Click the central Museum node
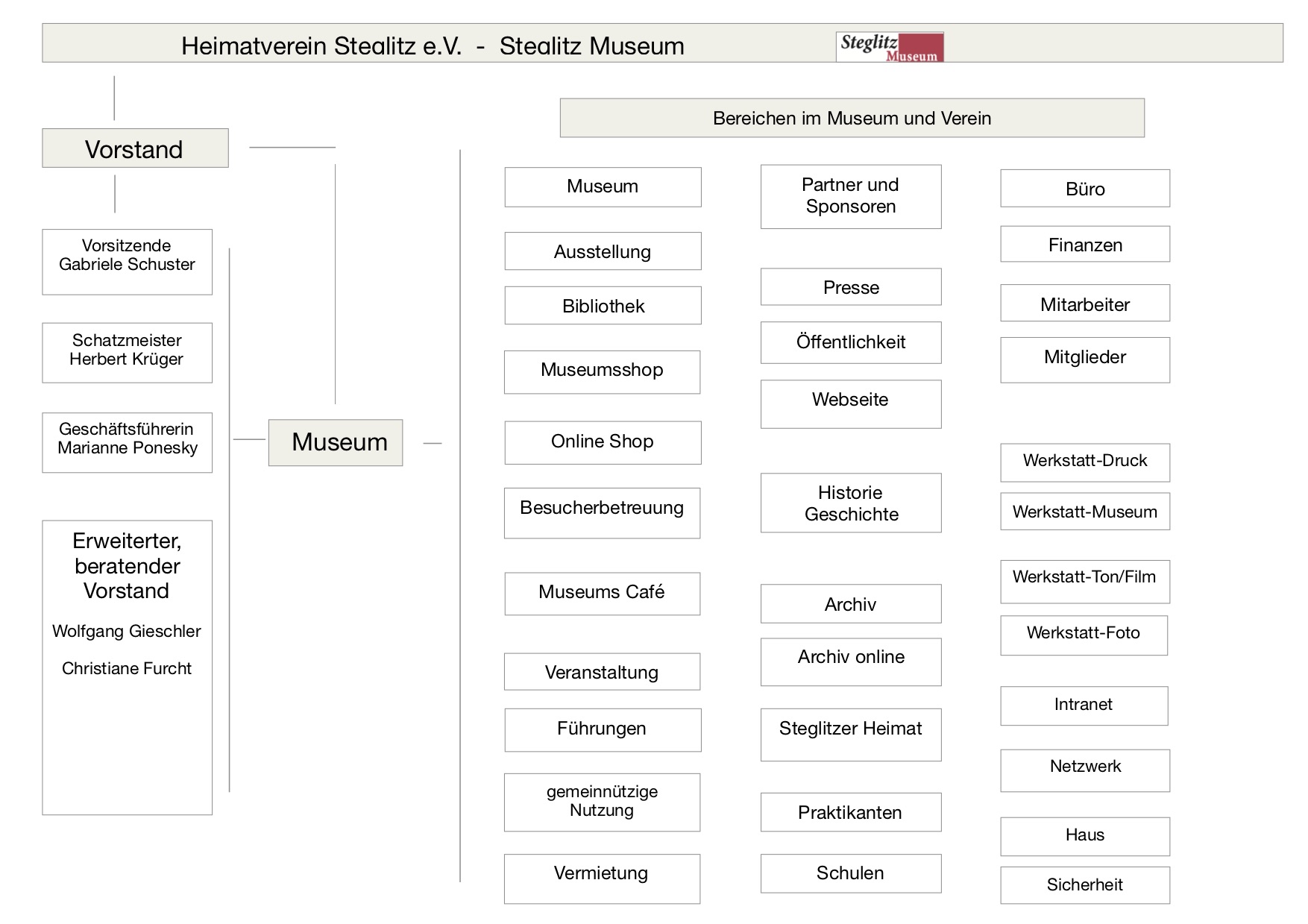The width and height of the screenshot is (1308, 924). coord(336,442)
